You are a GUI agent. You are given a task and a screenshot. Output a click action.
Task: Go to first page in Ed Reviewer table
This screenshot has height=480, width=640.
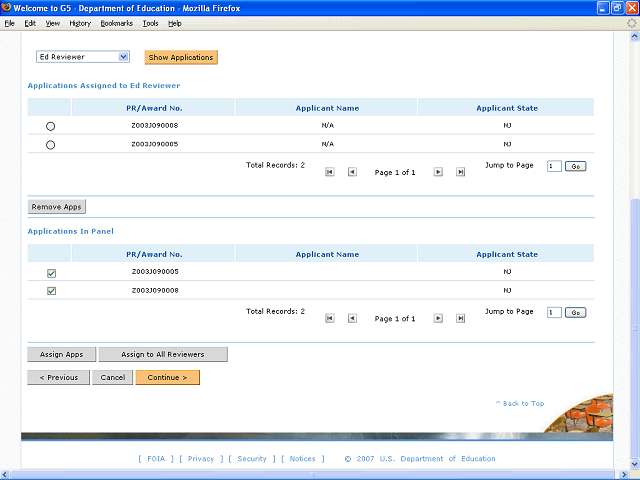(330, 172)
